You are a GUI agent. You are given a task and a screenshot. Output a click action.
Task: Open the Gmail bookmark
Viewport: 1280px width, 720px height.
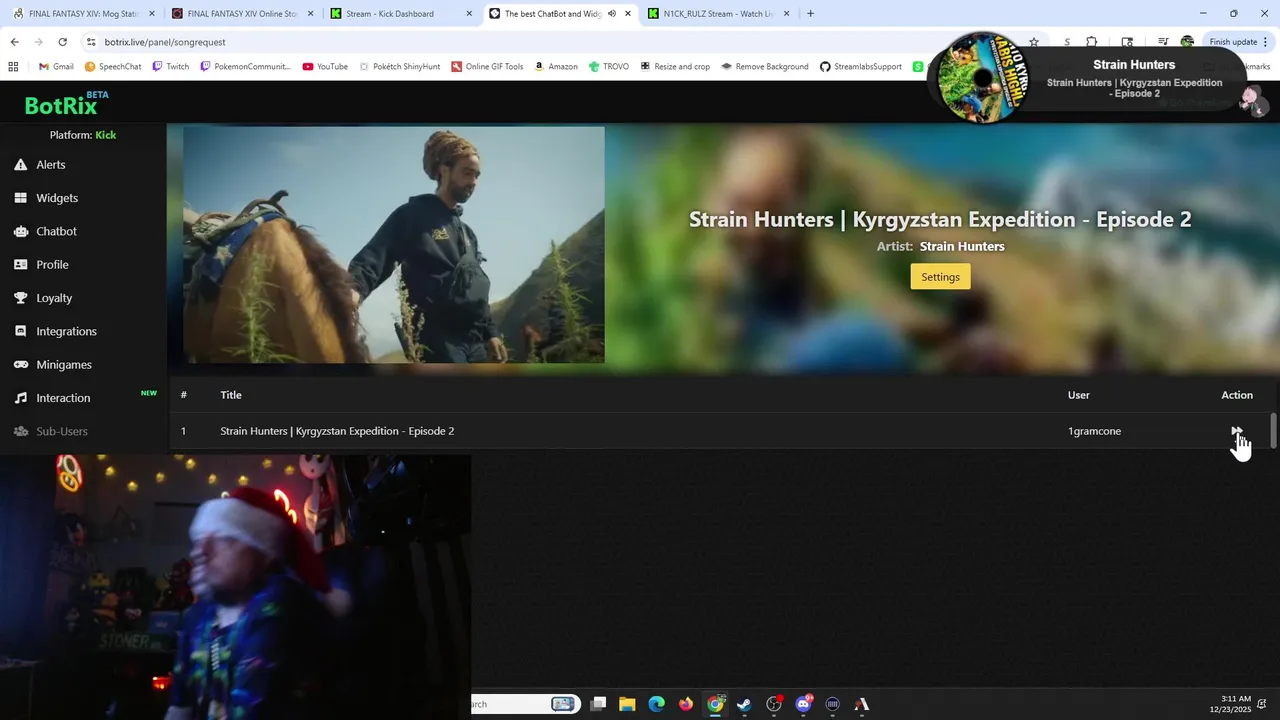(56, 67)
